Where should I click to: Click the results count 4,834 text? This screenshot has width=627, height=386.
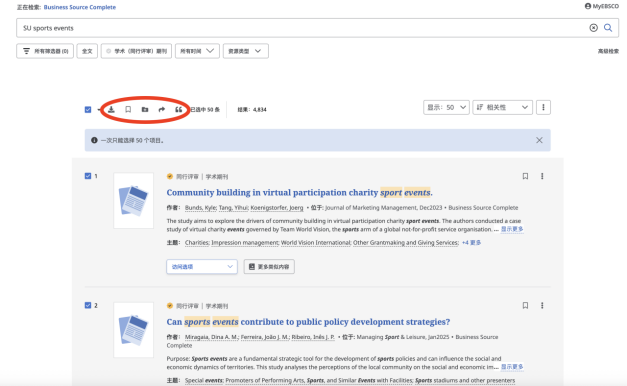tap(252, 109)
